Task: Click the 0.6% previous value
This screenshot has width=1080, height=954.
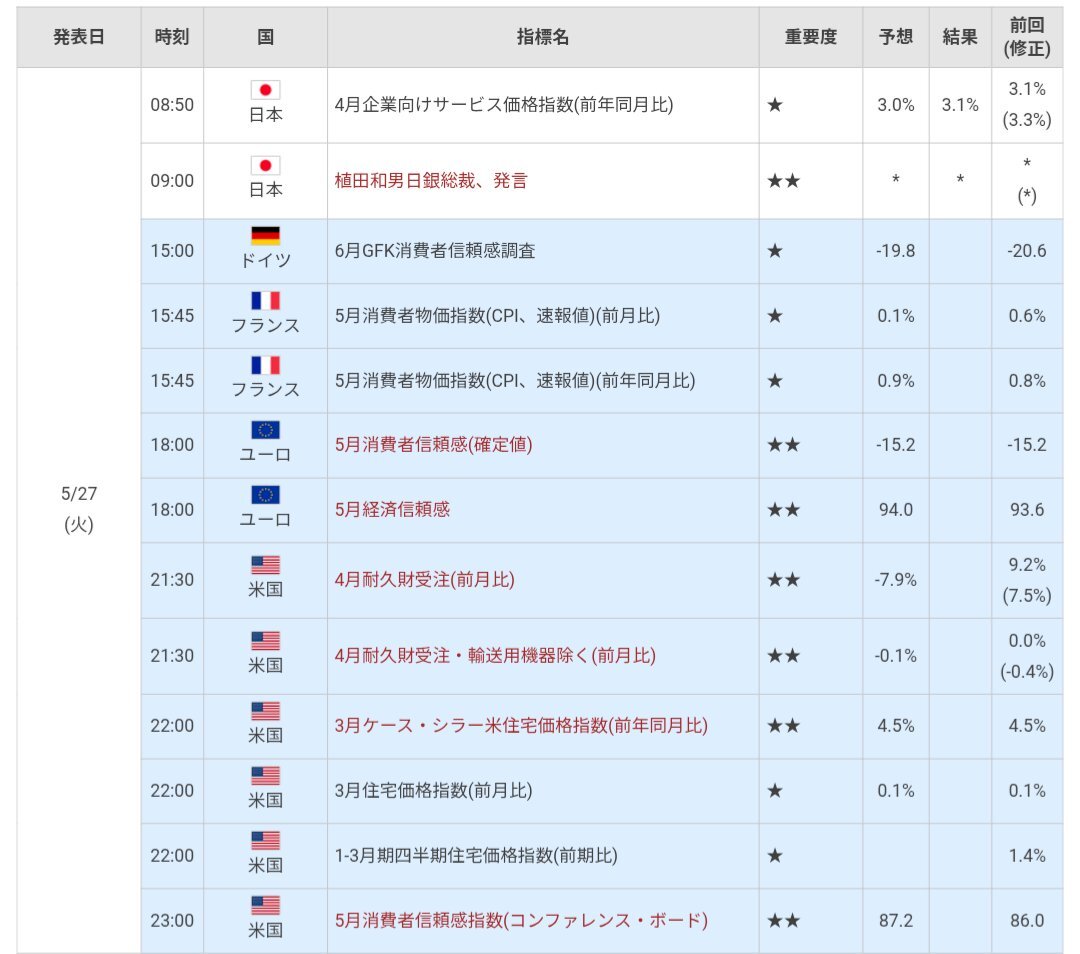Action: [x=1027, y=315]
